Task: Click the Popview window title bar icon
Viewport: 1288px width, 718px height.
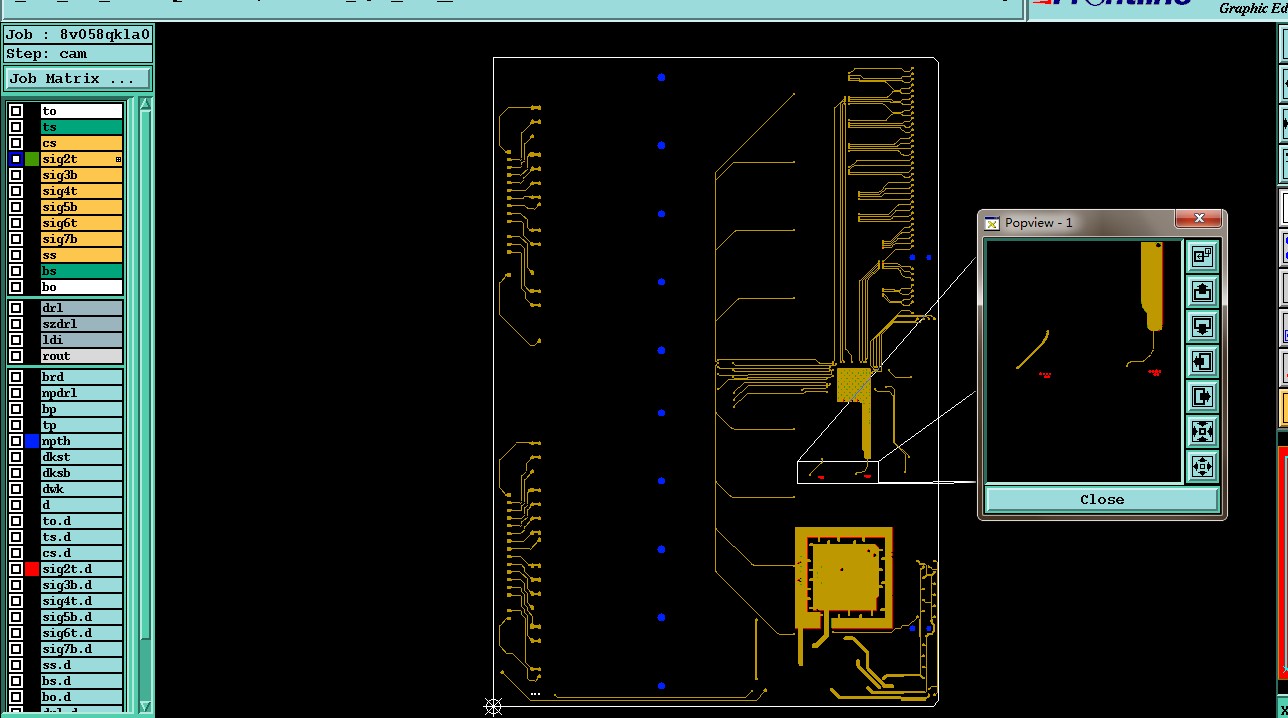Action: tap(992, 223)
